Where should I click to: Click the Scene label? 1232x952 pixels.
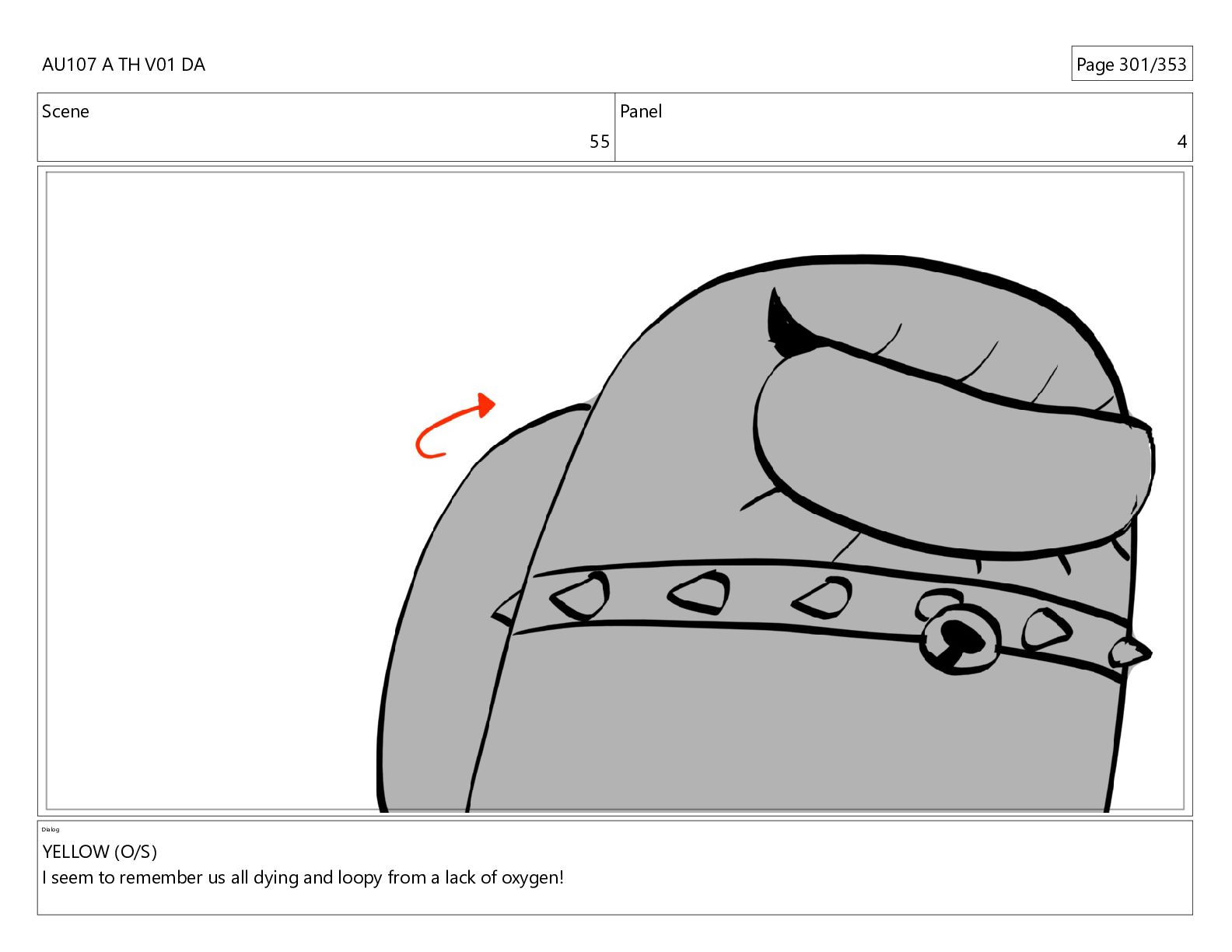click(x=65, y=111)
